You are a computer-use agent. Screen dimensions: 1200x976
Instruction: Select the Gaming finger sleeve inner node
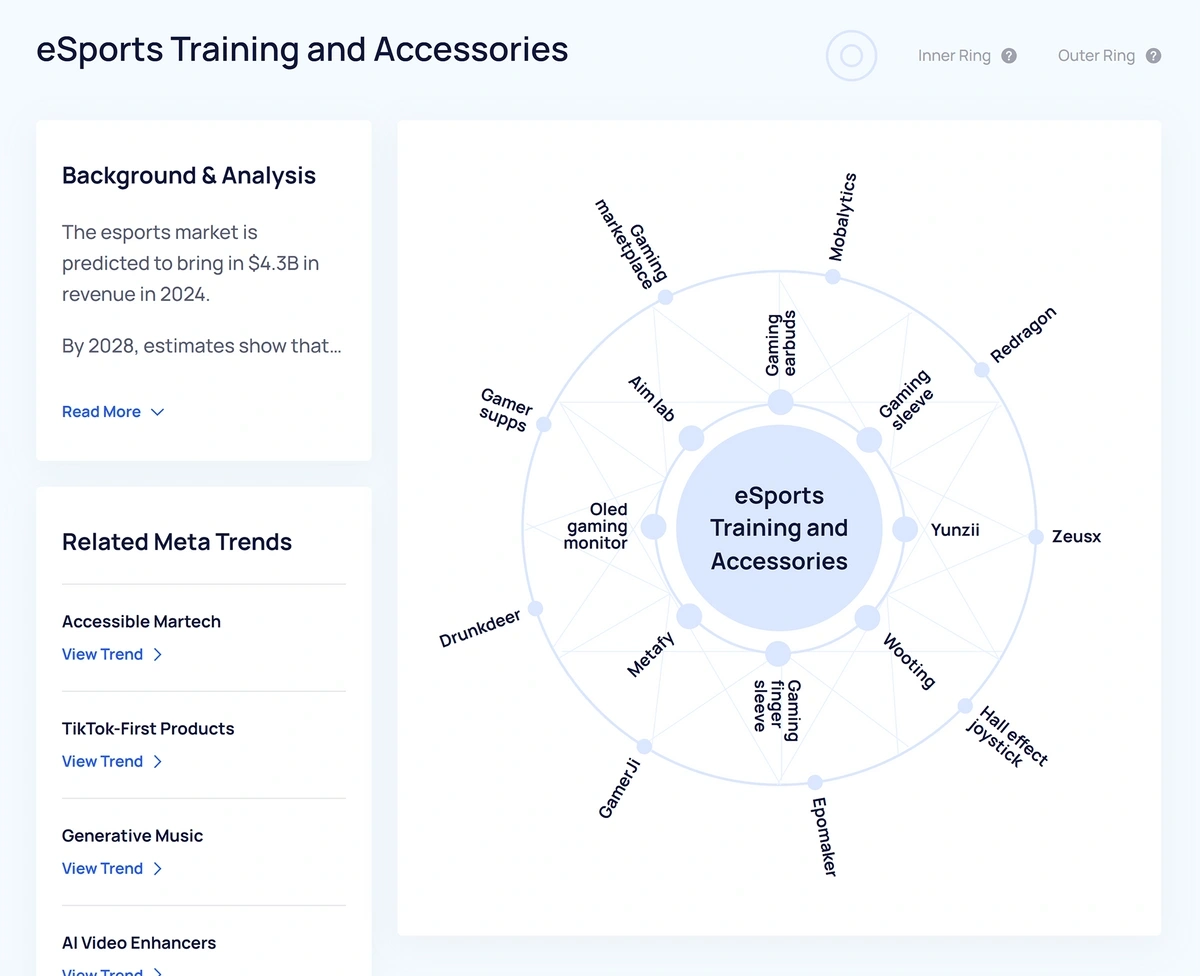(778, 654)
